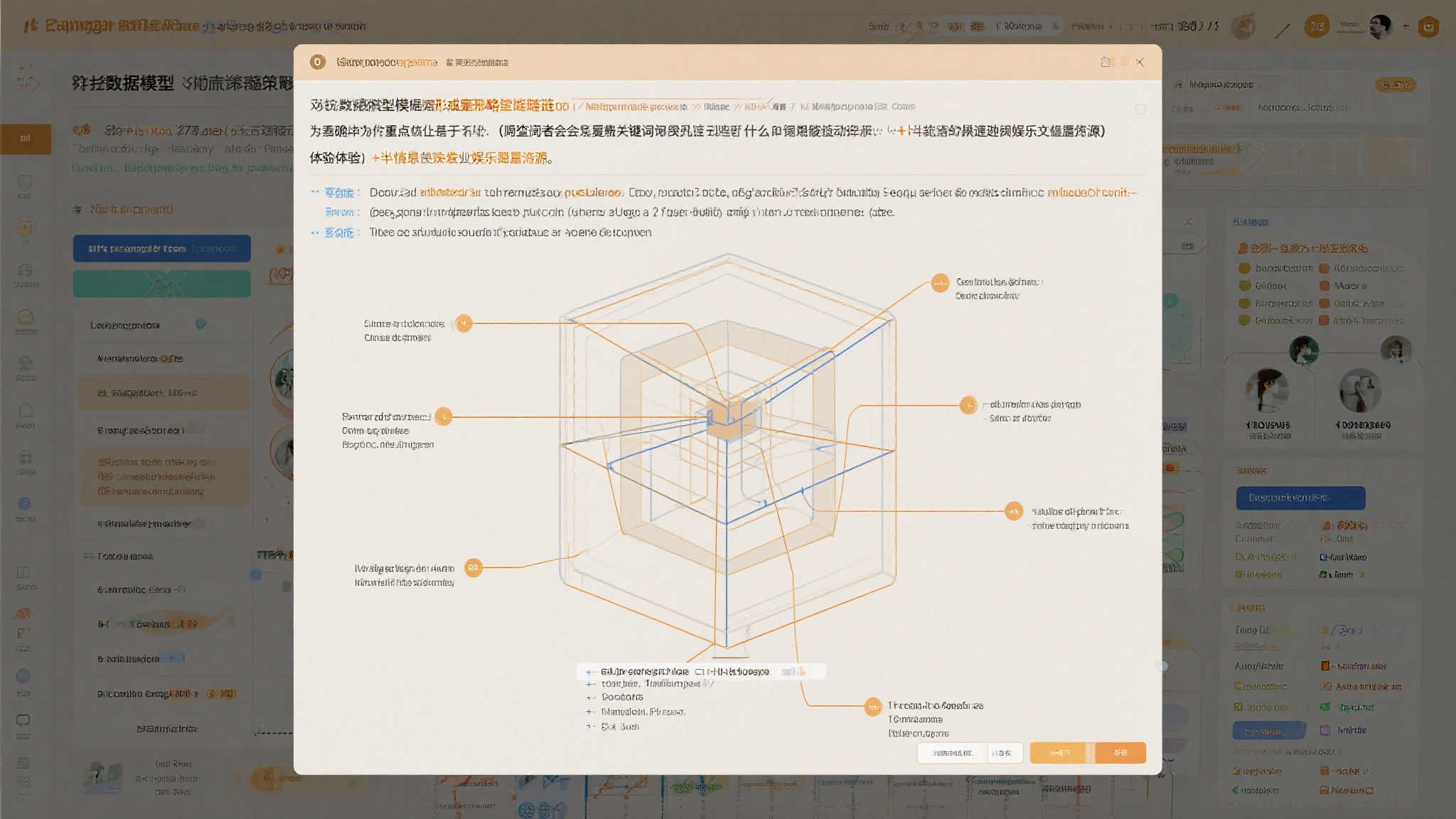Click the top-right orange callout marker on diagram

940,284
